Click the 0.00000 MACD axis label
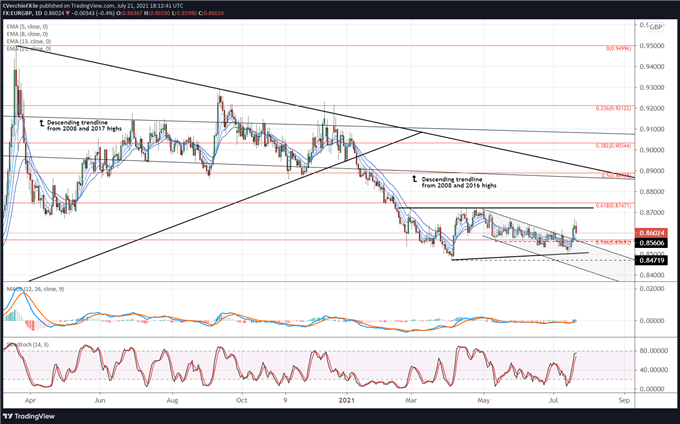 pos(651,320)
